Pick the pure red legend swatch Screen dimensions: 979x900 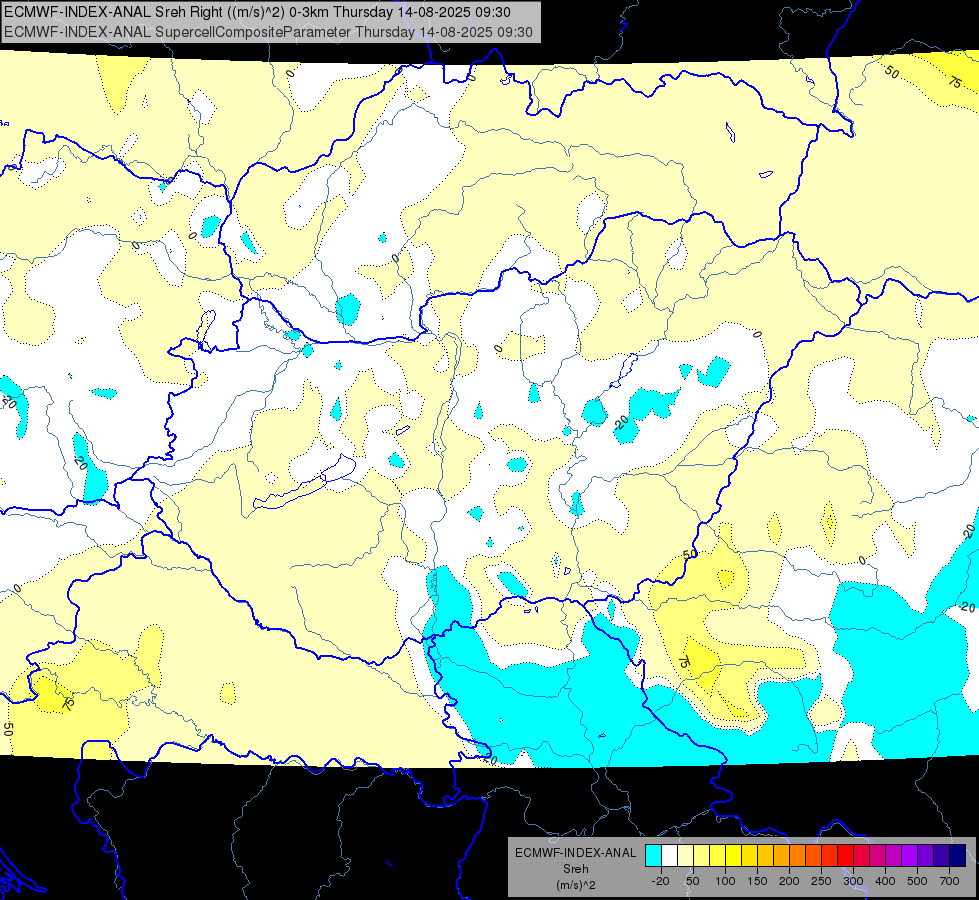pos(845,855)
